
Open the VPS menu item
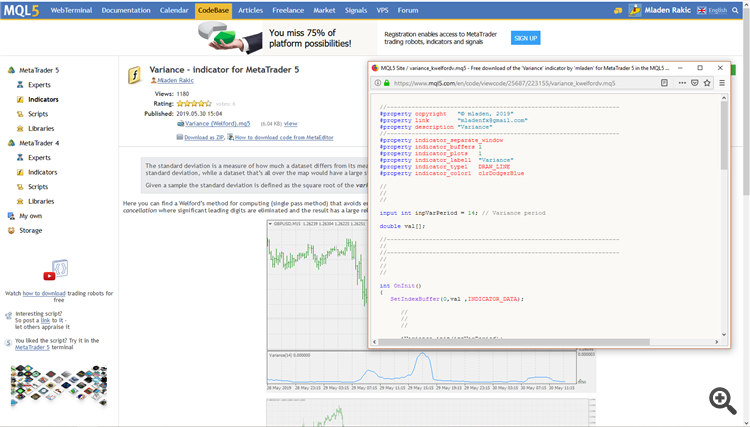[382, 10]
